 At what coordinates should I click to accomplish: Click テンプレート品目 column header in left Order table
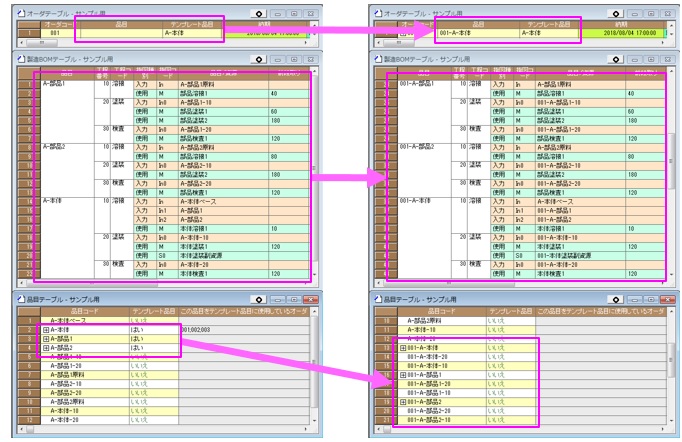189,22
